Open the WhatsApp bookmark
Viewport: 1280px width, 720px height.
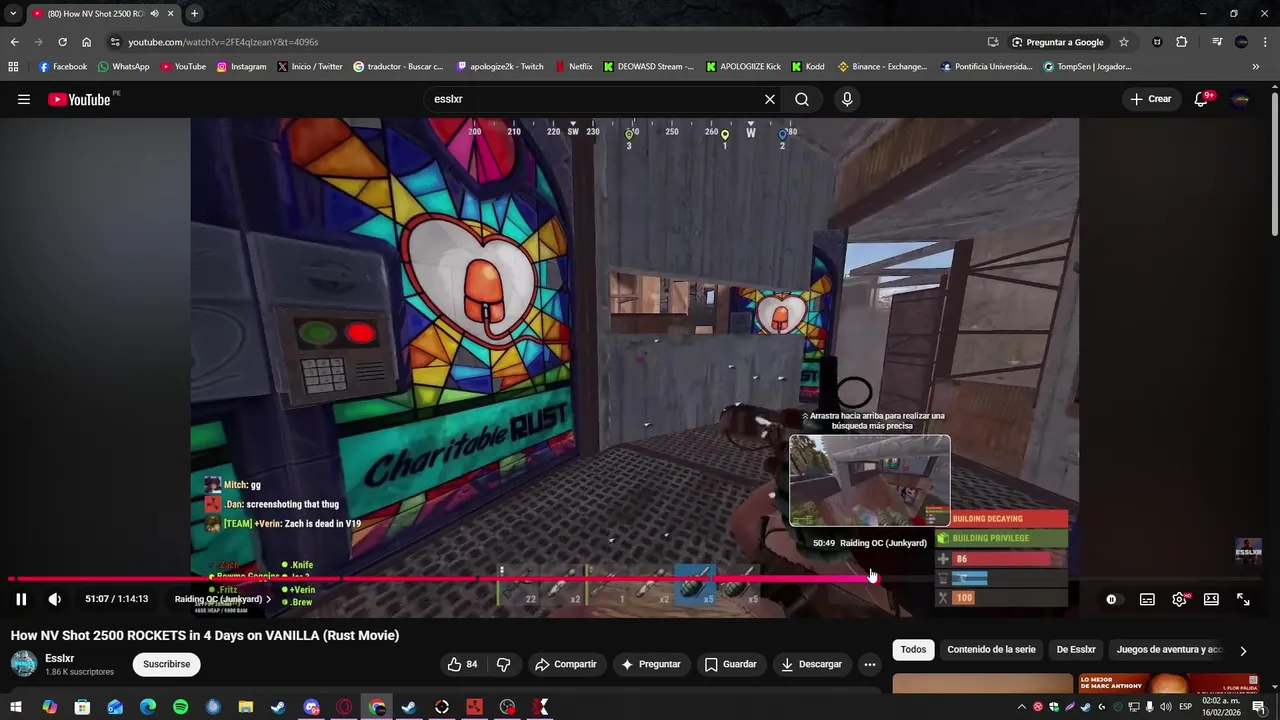click(123, 67)
